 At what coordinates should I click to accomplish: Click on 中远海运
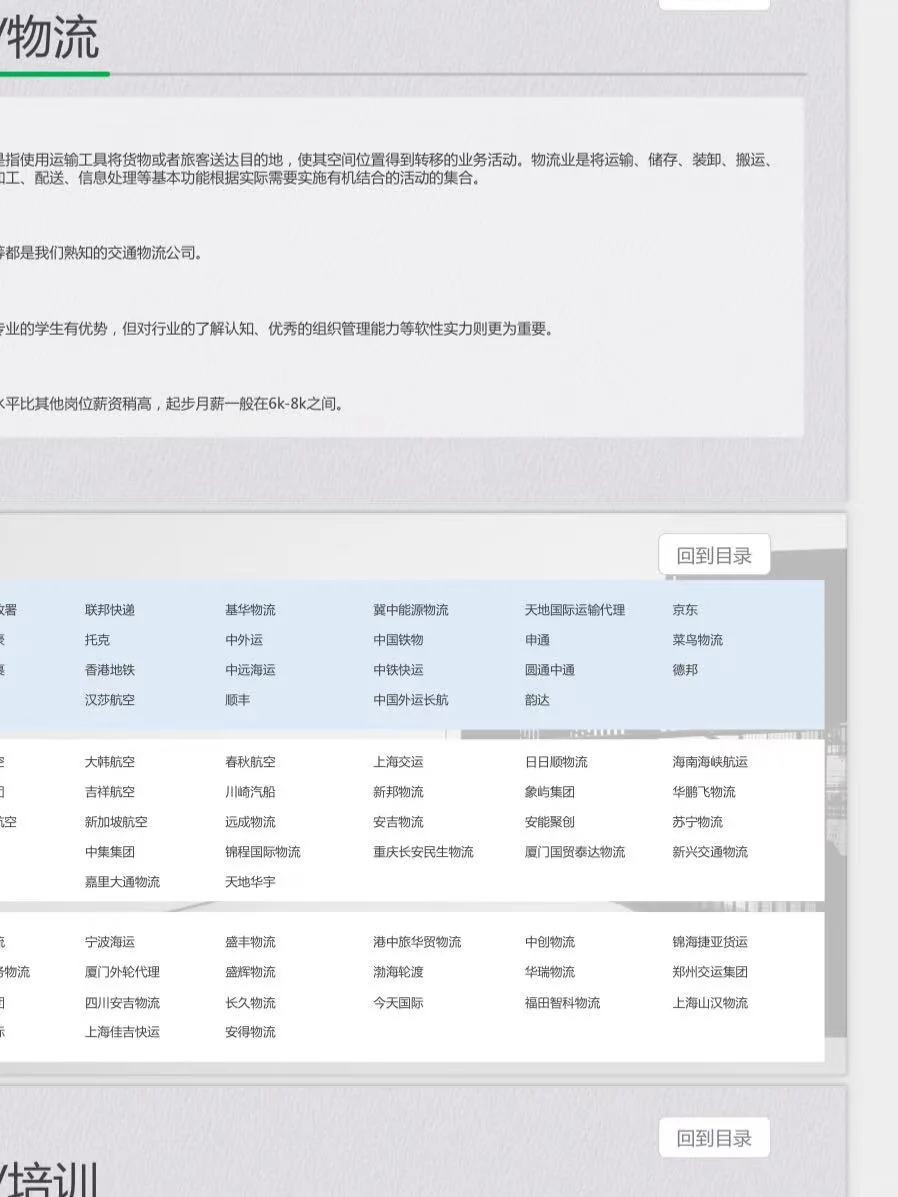pyautogui.click(x=250, y=669)
